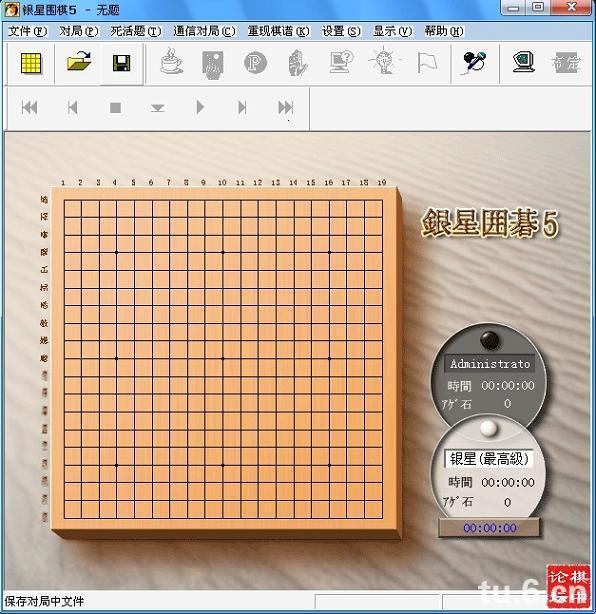Click the upper-right star point on board
Viewport: 596px width, 614px height.
pos(329,253)
